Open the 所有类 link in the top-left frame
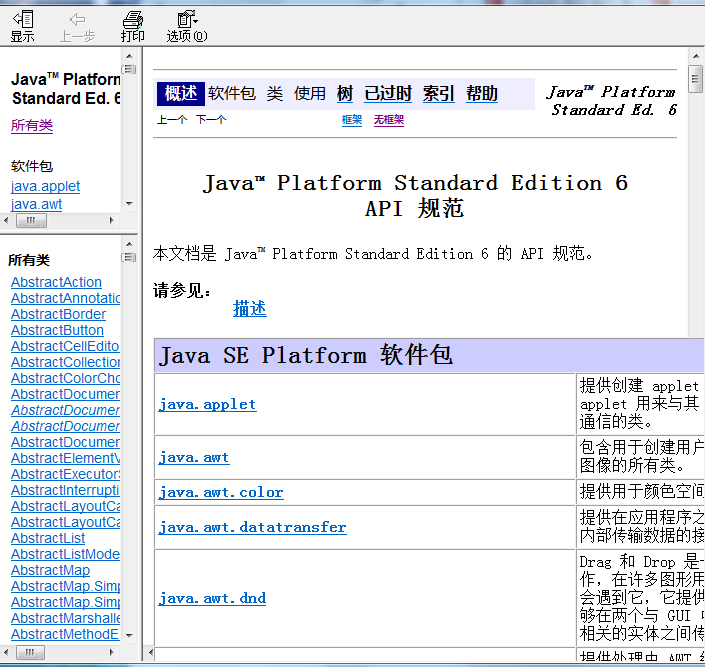 click(x=32, y=125)
